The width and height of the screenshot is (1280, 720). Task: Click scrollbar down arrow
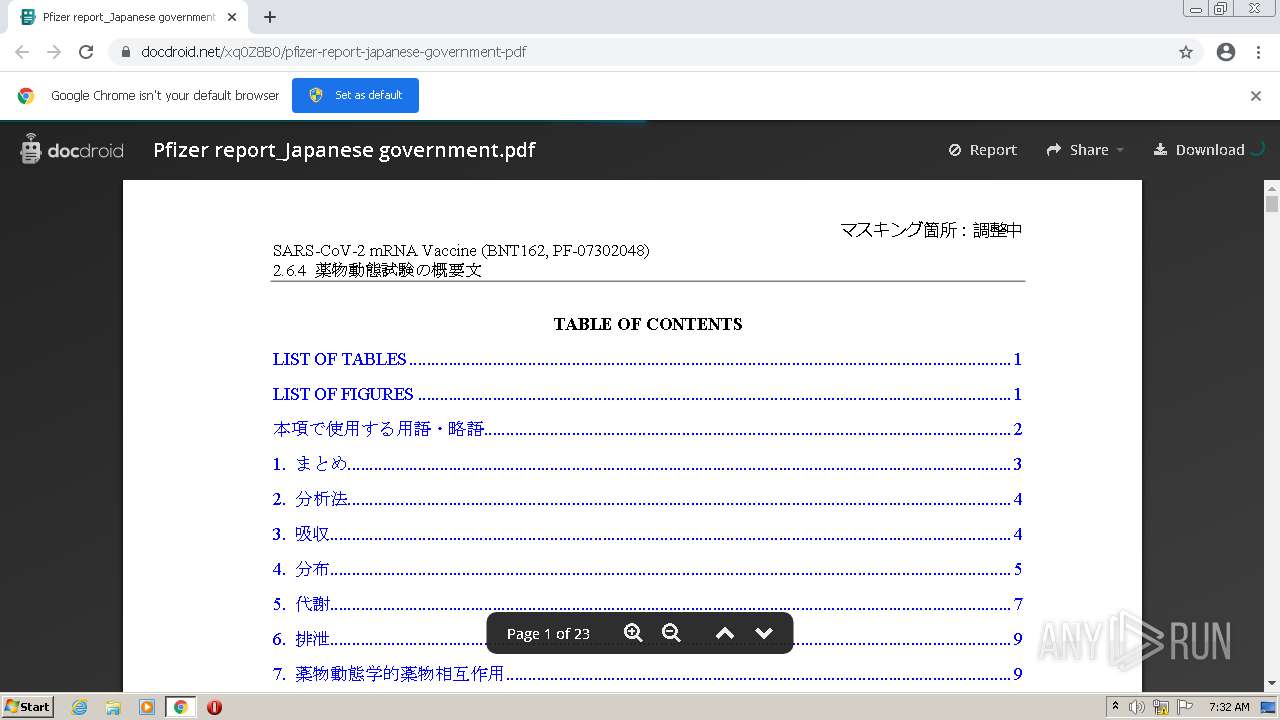pos(1272,684)
